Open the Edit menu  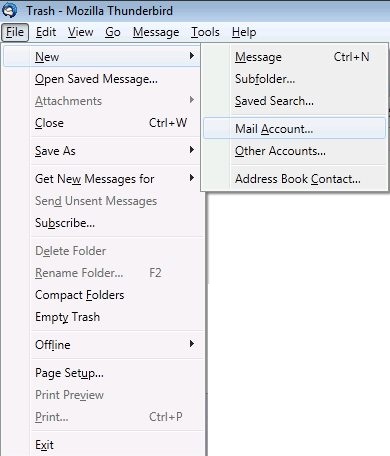tap(46, 32)
